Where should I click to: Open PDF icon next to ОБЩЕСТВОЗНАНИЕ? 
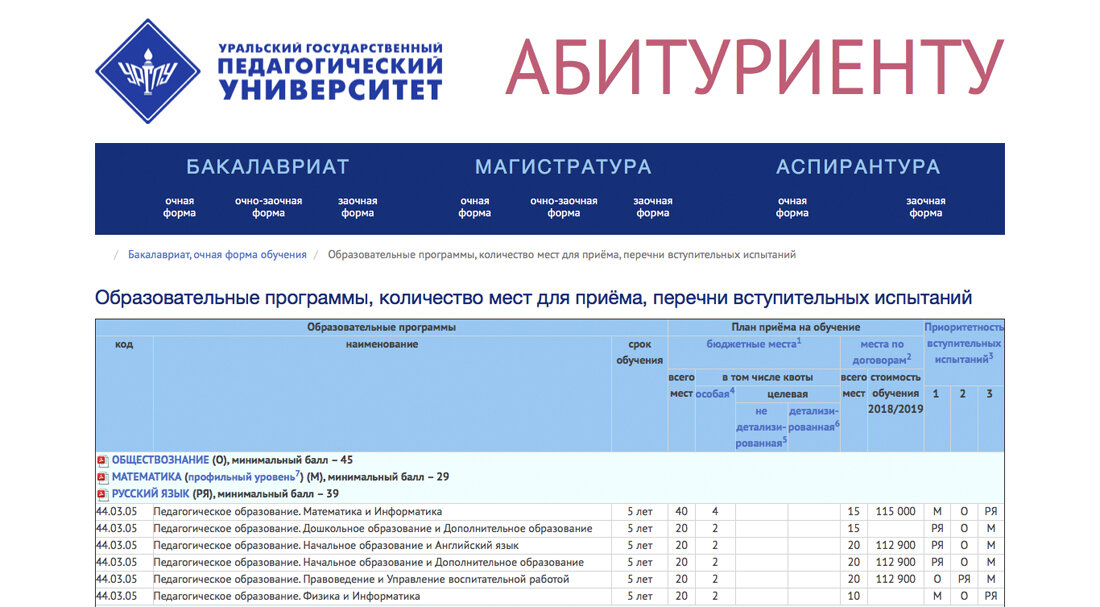[x=101, y=459]
